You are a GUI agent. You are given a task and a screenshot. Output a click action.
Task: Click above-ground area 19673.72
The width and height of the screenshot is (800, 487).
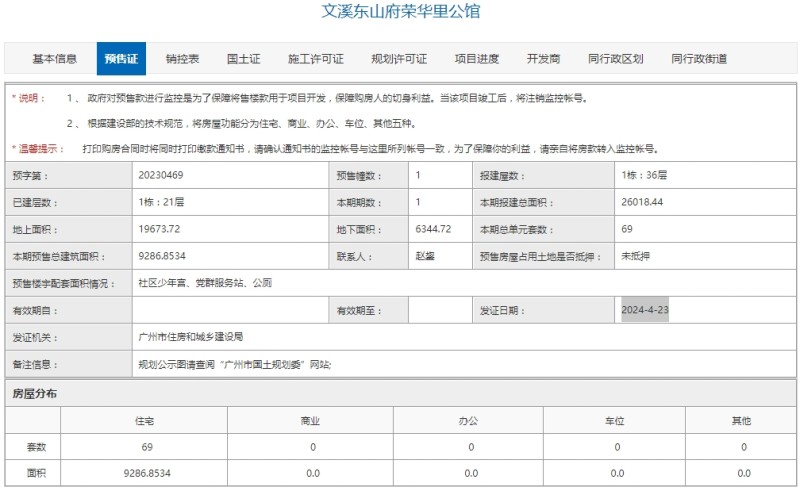[x=159, y=229]
